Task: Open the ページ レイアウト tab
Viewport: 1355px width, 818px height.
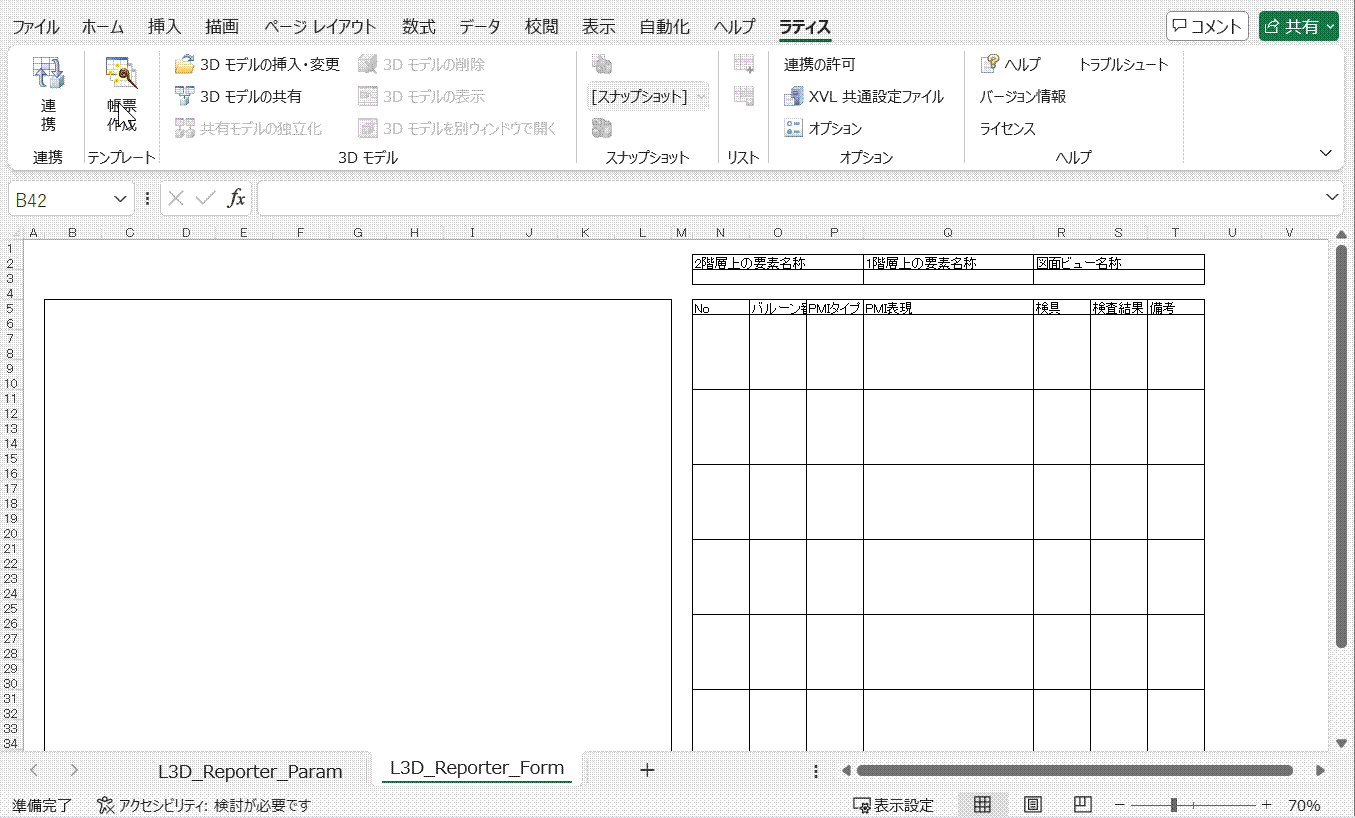Action: pyautogui.click(x=320, y=27)
